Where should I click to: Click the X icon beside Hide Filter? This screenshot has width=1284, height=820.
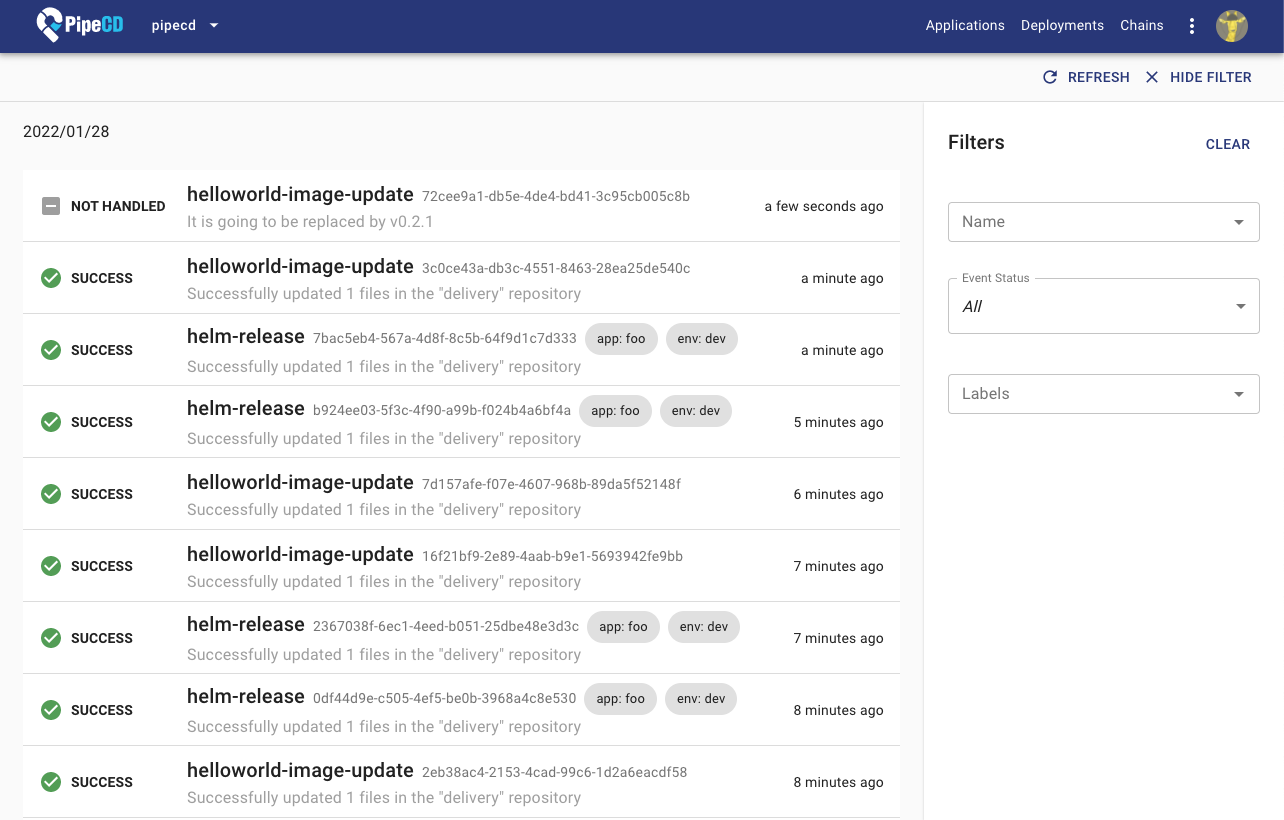[1152, 77]
